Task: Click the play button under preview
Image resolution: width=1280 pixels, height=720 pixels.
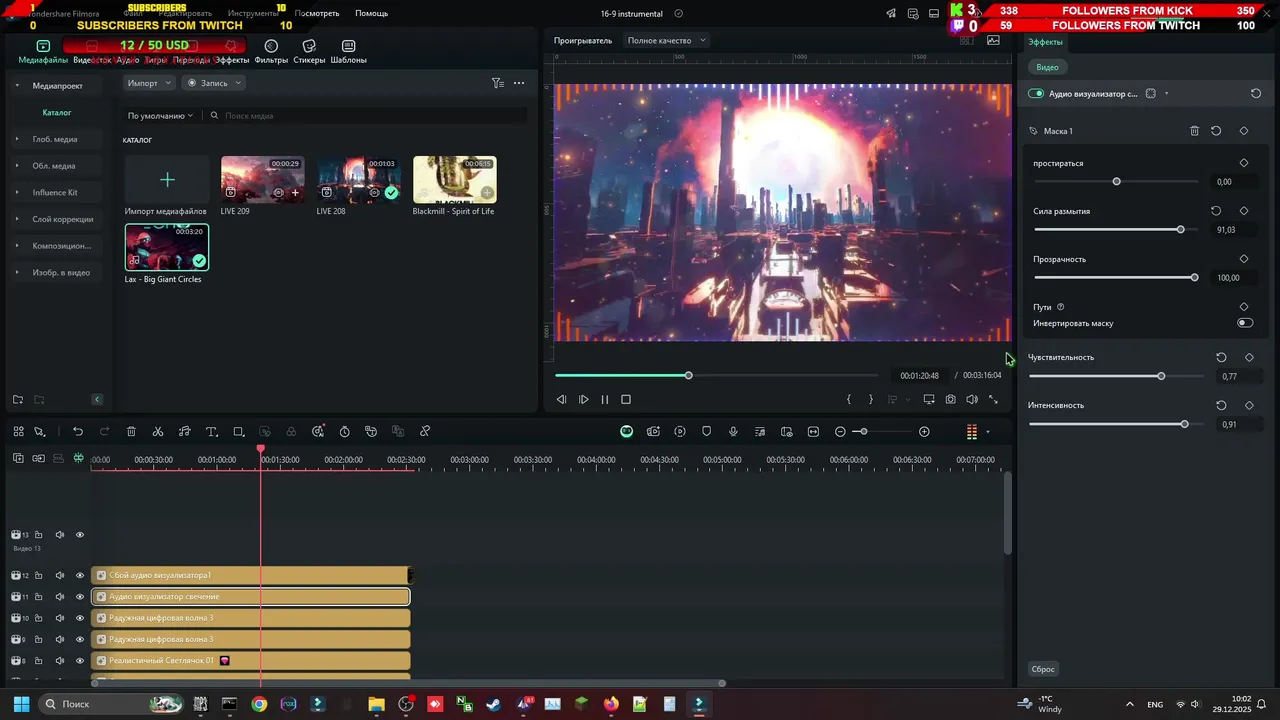Action: click(583, 400)
